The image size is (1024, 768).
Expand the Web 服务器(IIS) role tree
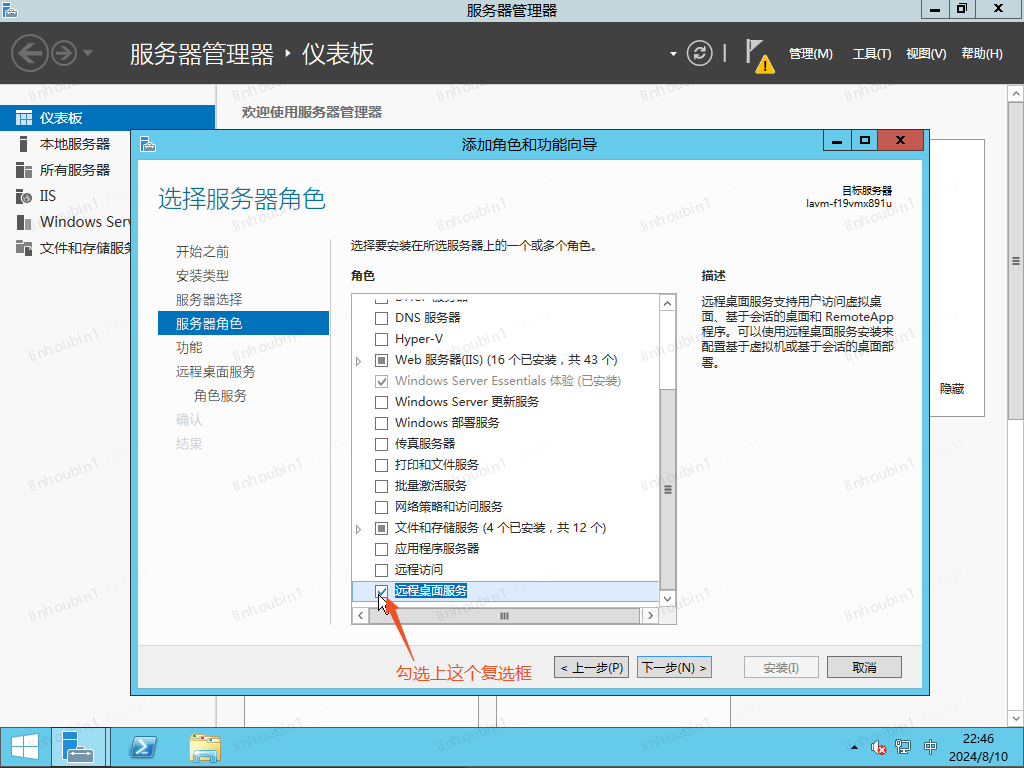pos(359,360)
